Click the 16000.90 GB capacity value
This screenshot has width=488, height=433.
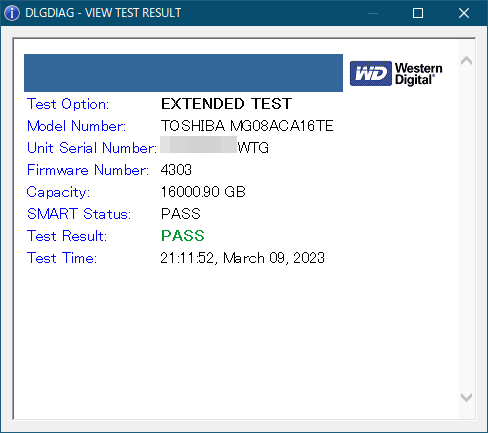[203, 192]
